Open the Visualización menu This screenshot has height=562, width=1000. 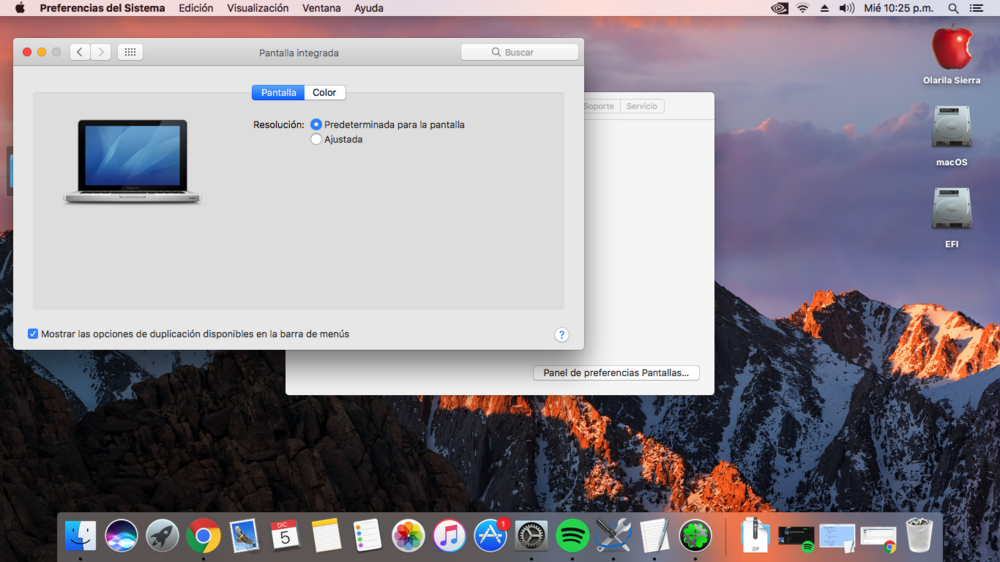coord(257,8)
